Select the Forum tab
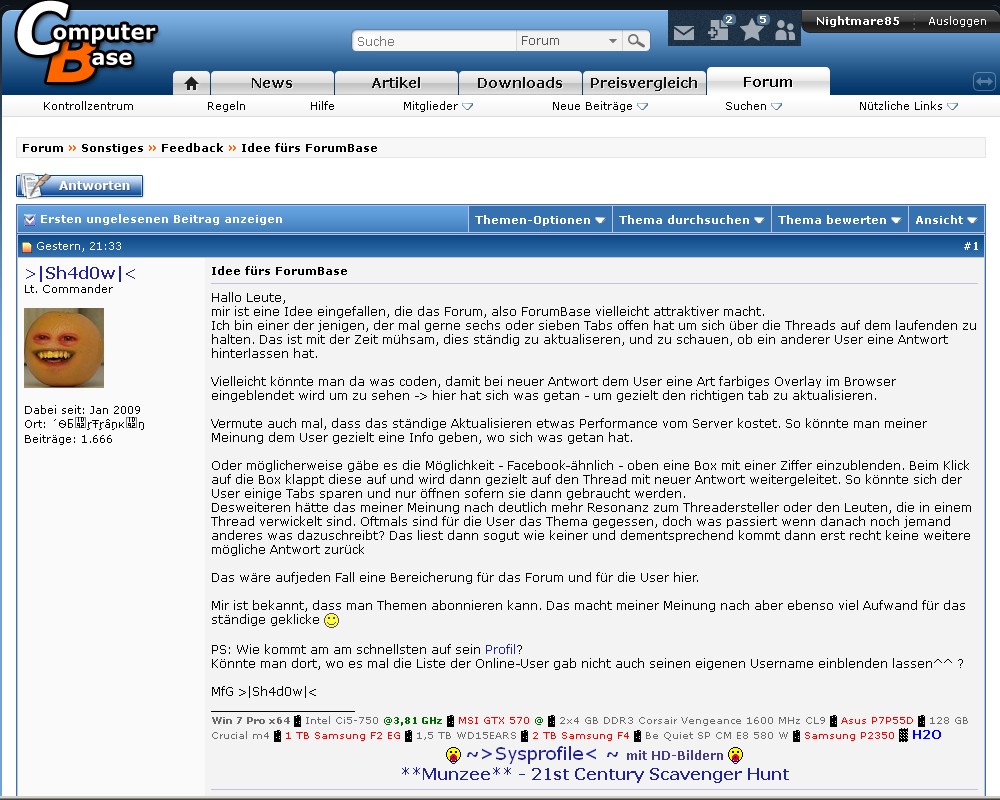Image resolution: width=1000 pixels, height=800 pixels. pos(768,82)
